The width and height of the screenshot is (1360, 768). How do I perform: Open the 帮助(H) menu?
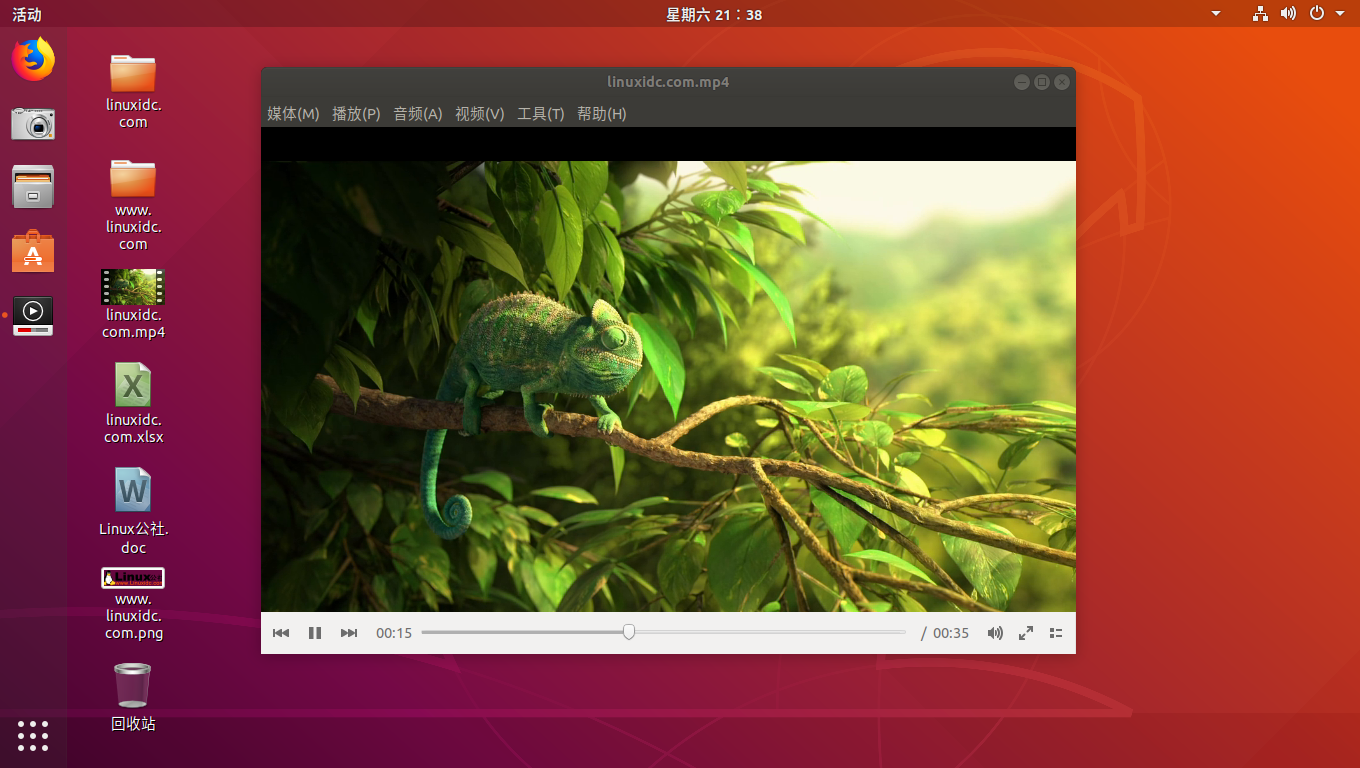coord(602,114)
